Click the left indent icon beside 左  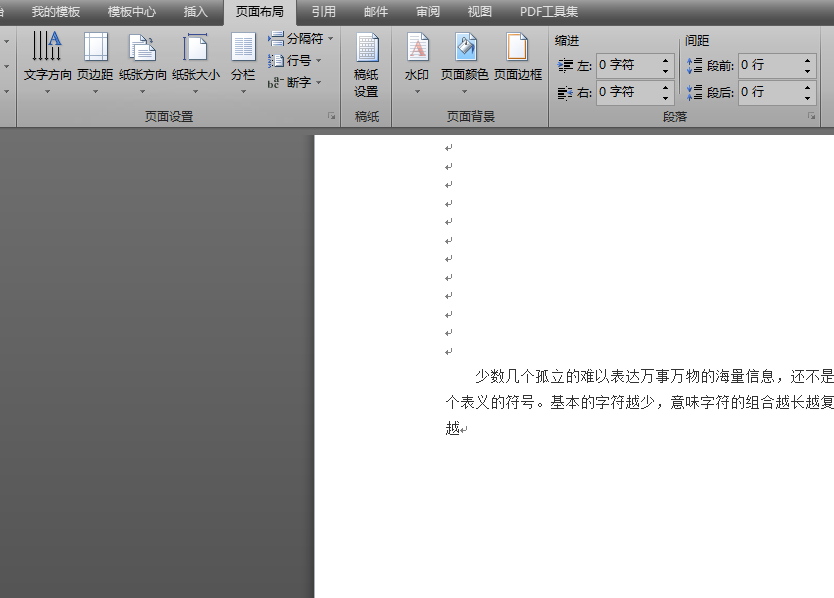click(565, 65)
